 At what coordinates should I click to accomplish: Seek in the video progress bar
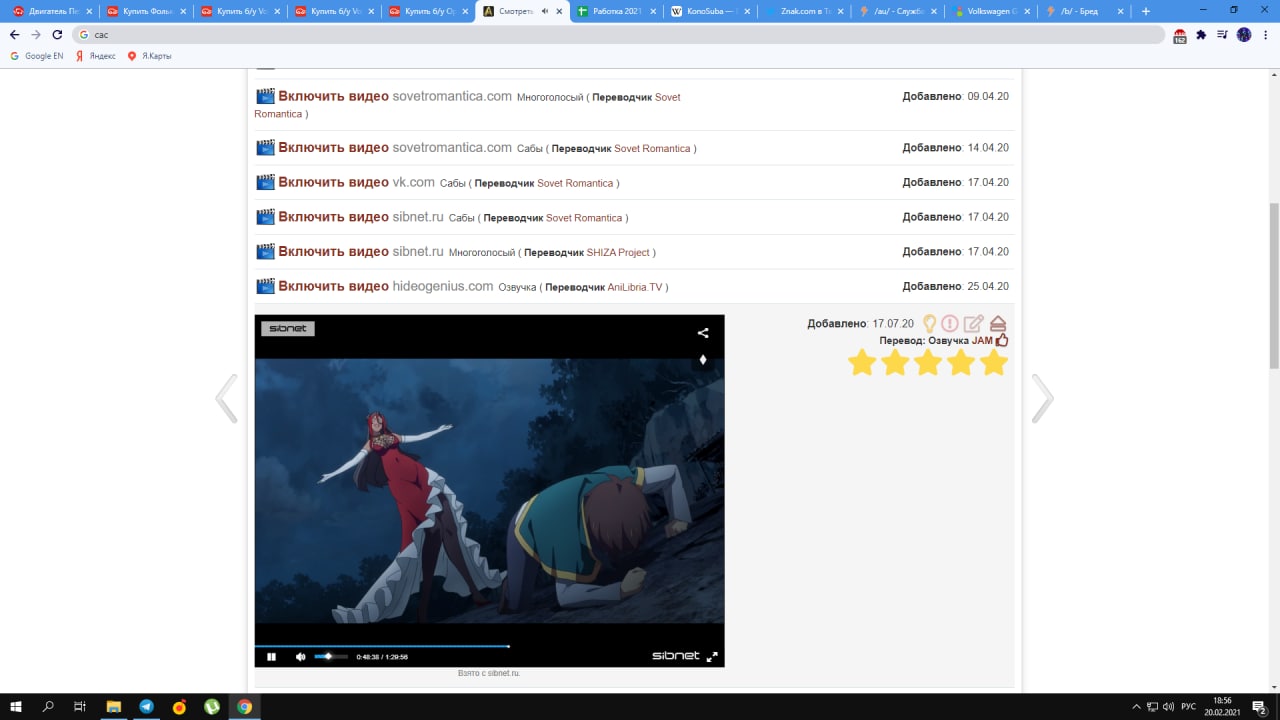[x=489, y=646]
